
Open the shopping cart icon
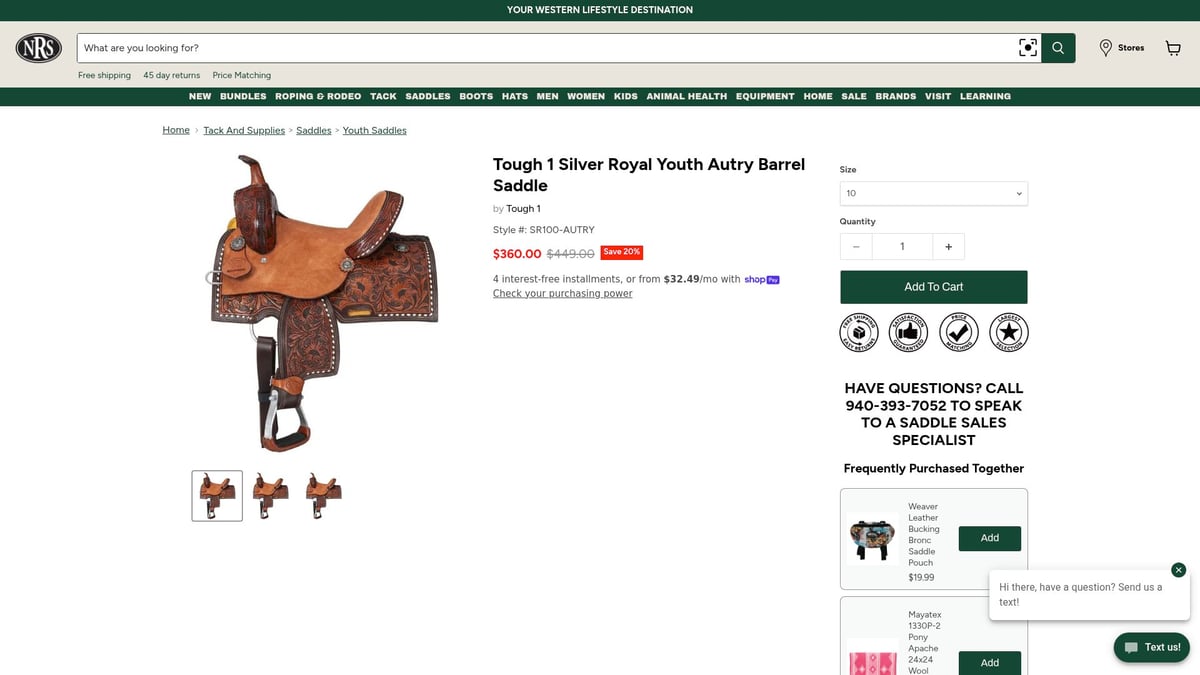tap(1173, 48)
